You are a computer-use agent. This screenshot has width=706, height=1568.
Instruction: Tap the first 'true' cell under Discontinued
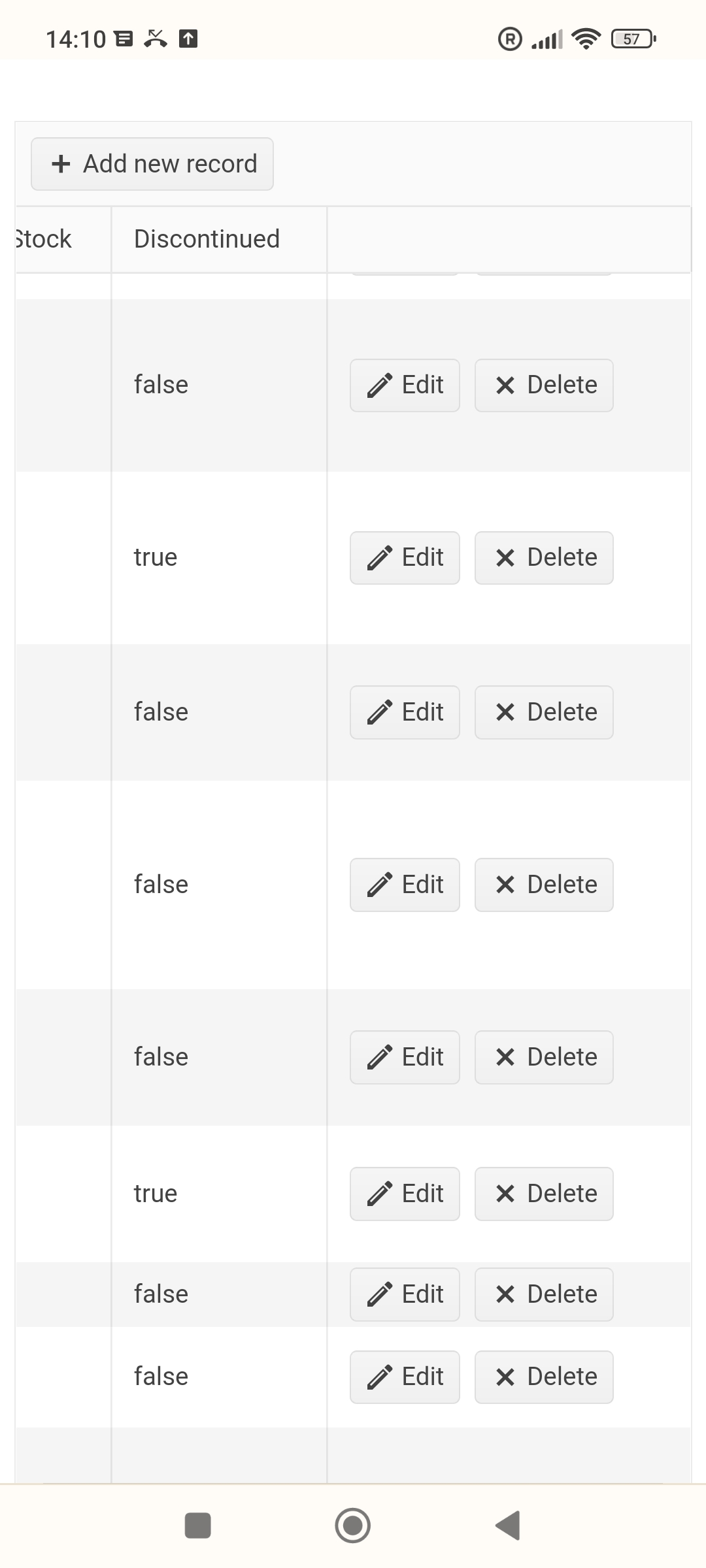(x=156, y=558)
